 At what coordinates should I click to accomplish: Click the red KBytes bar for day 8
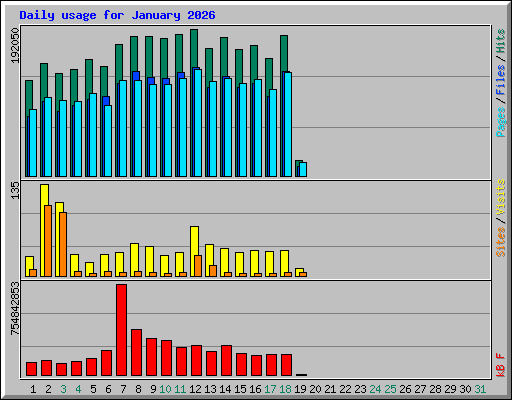point(137,353)
